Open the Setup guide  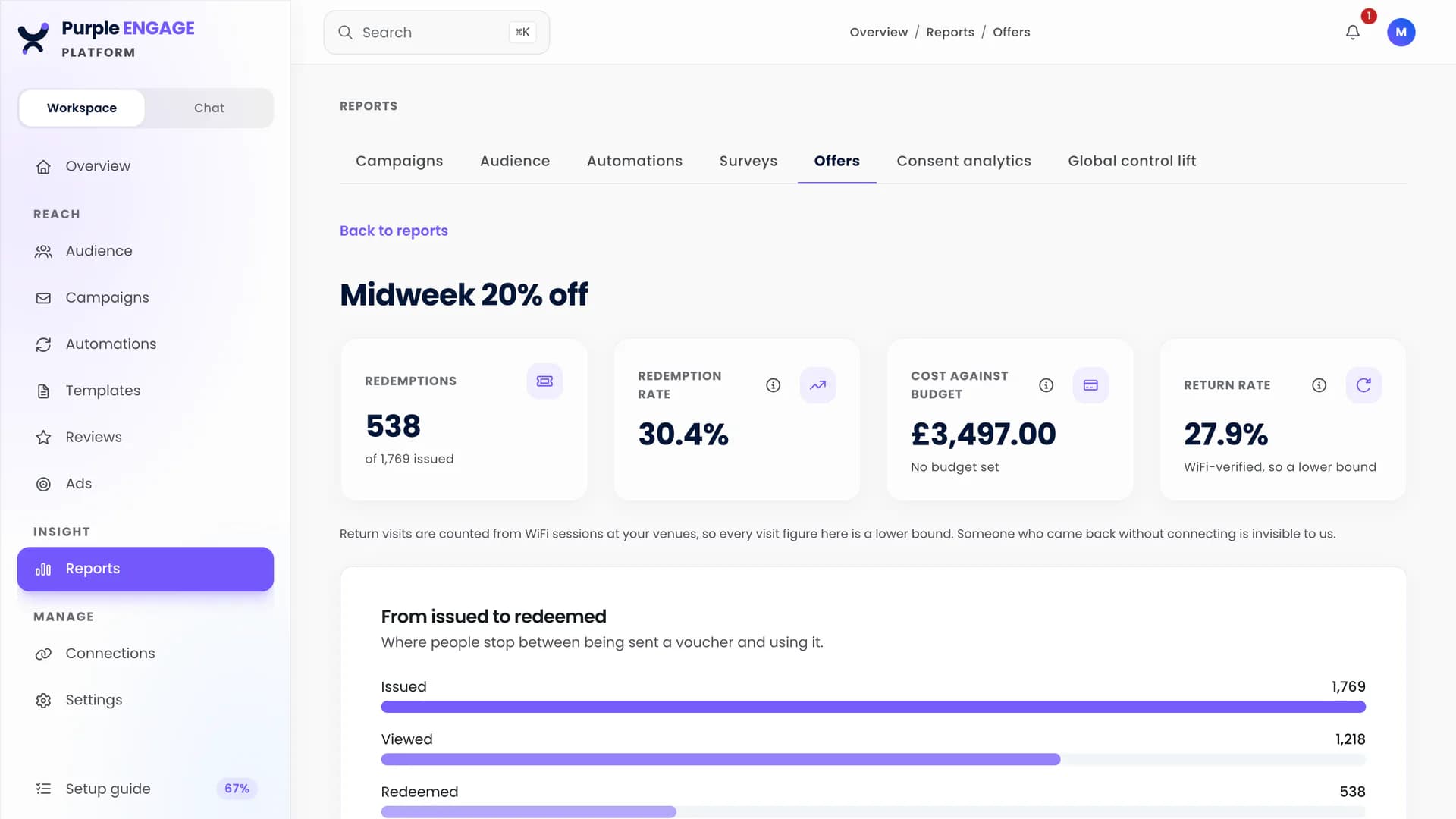pyautogui.click(x=146, y=789)
